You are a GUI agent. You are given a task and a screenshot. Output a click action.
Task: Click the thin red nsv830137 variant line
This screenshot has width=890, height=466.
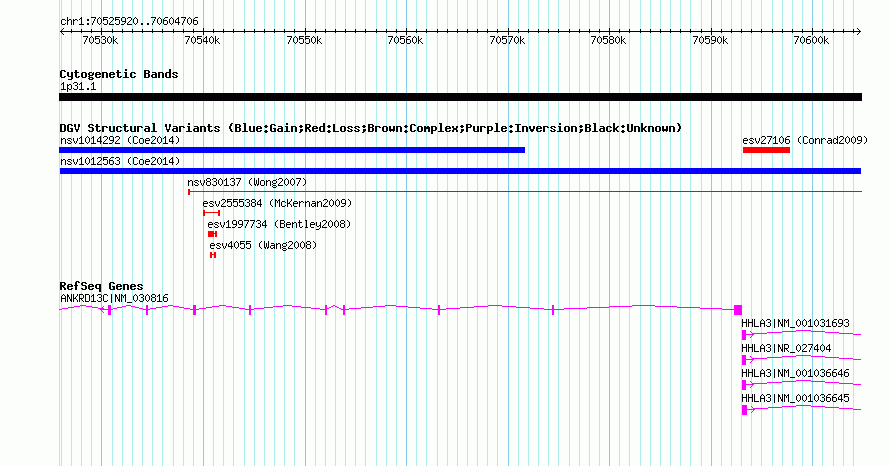[525, 192]
